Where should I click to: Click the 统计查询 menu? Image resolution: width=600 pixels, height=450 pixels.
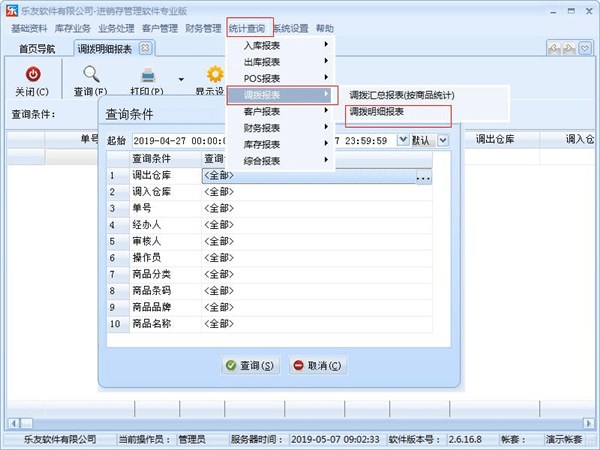click(x=247, y=29)
